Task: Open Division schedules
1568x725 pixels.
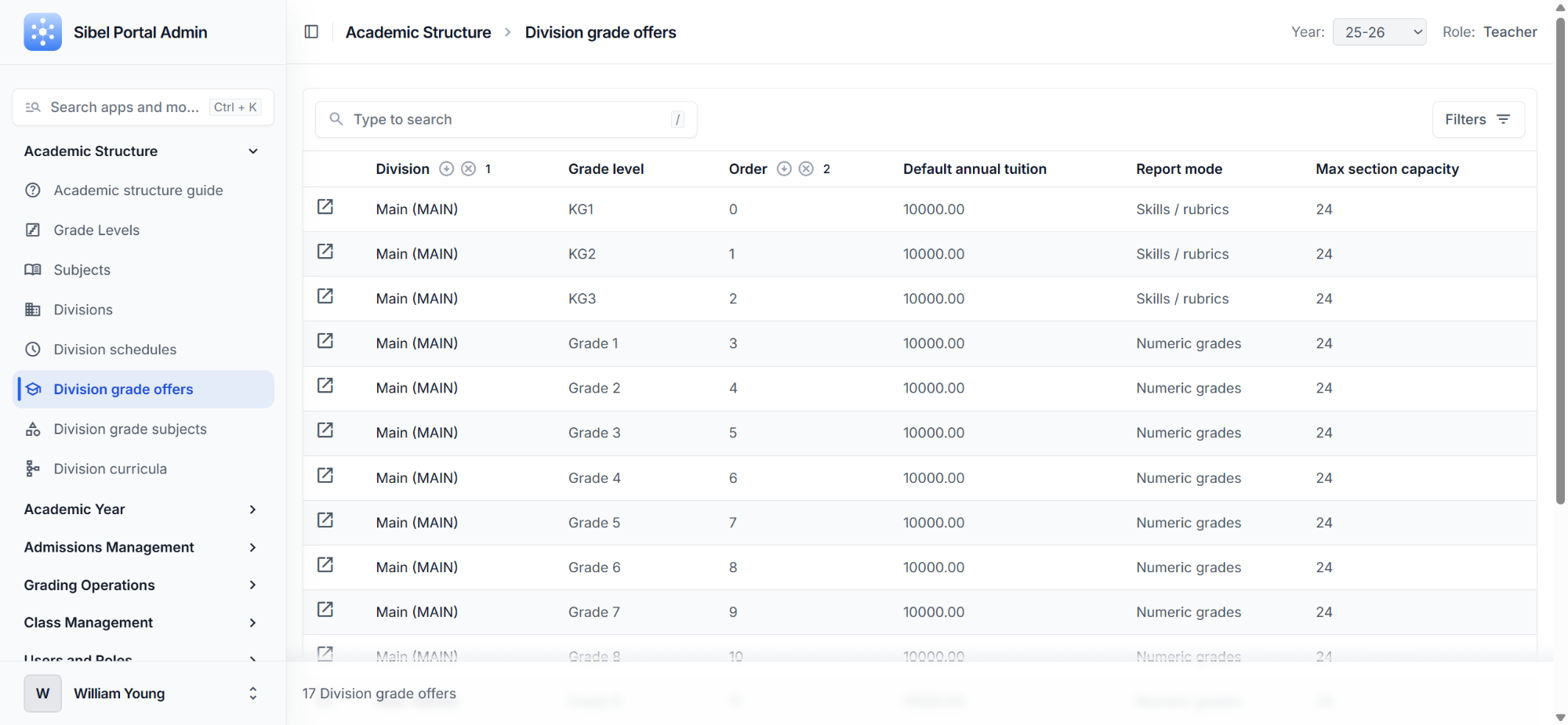Action: point(114,350)
